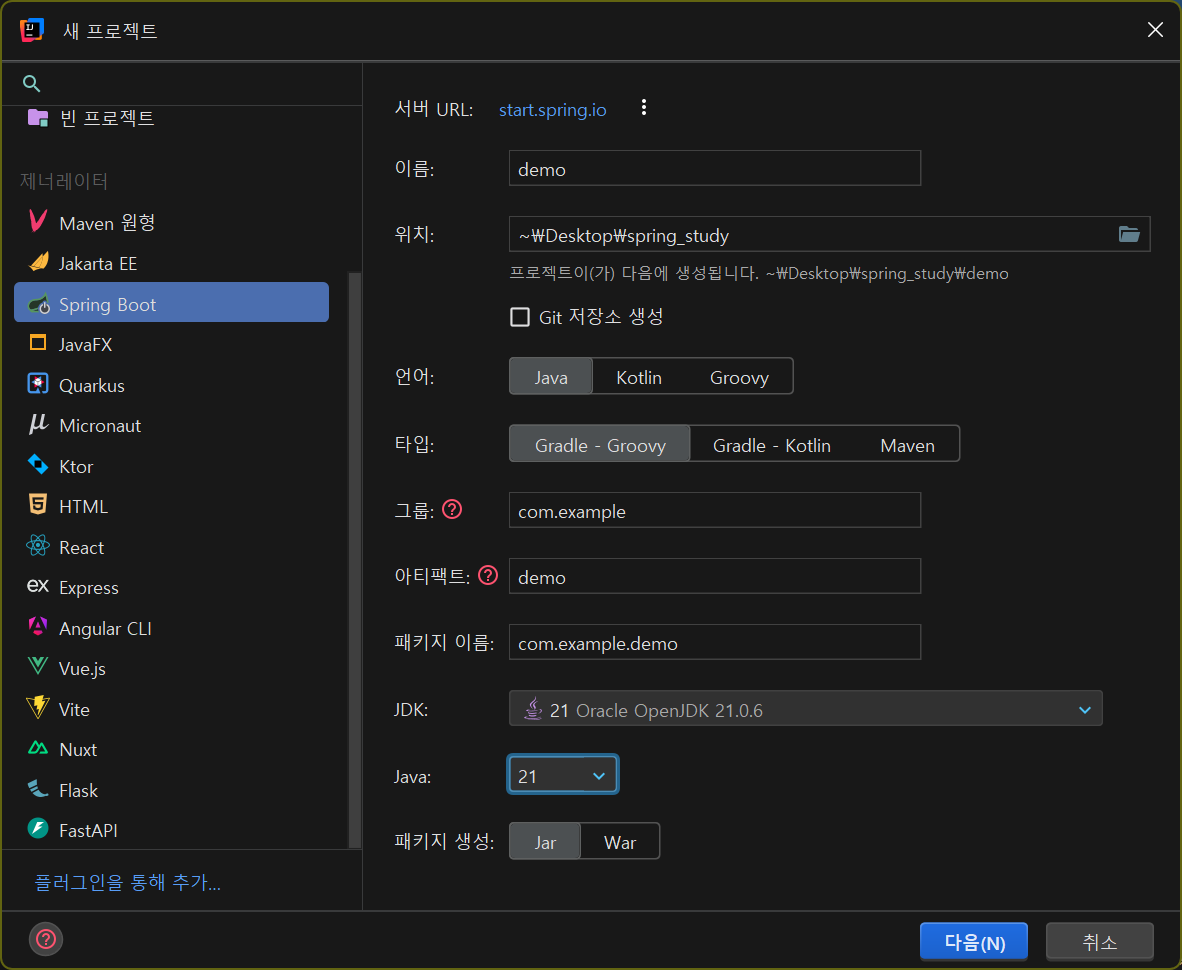Image resolution: width=1182 pixels, height=970 pixels.
Task: Click the HTML5 shield icon
Action: (38, 505)
